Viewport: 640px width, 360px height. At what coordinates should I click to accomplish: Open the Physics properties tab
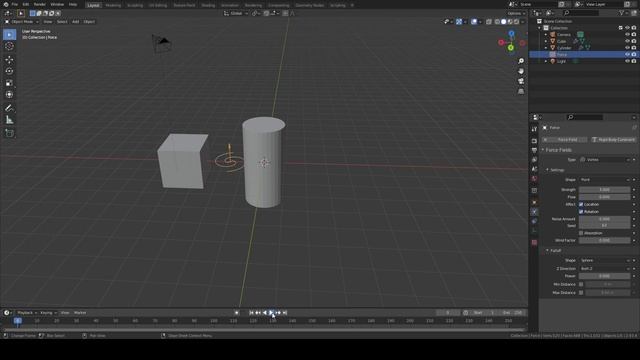(x=534, y=212)
